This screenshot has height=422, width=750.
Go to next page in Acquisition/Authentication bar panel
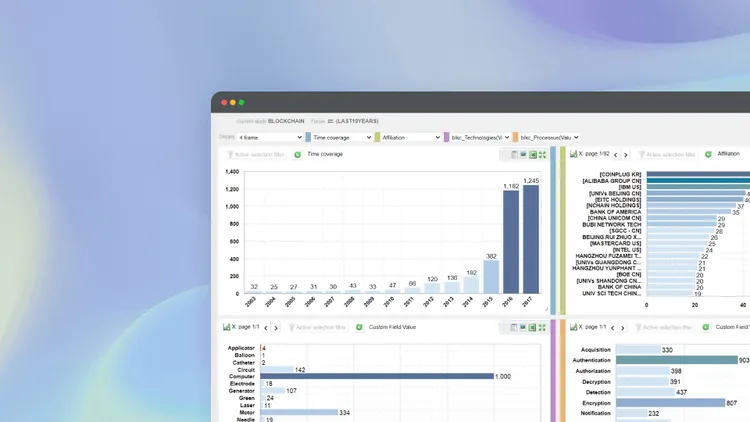(623, 328)
